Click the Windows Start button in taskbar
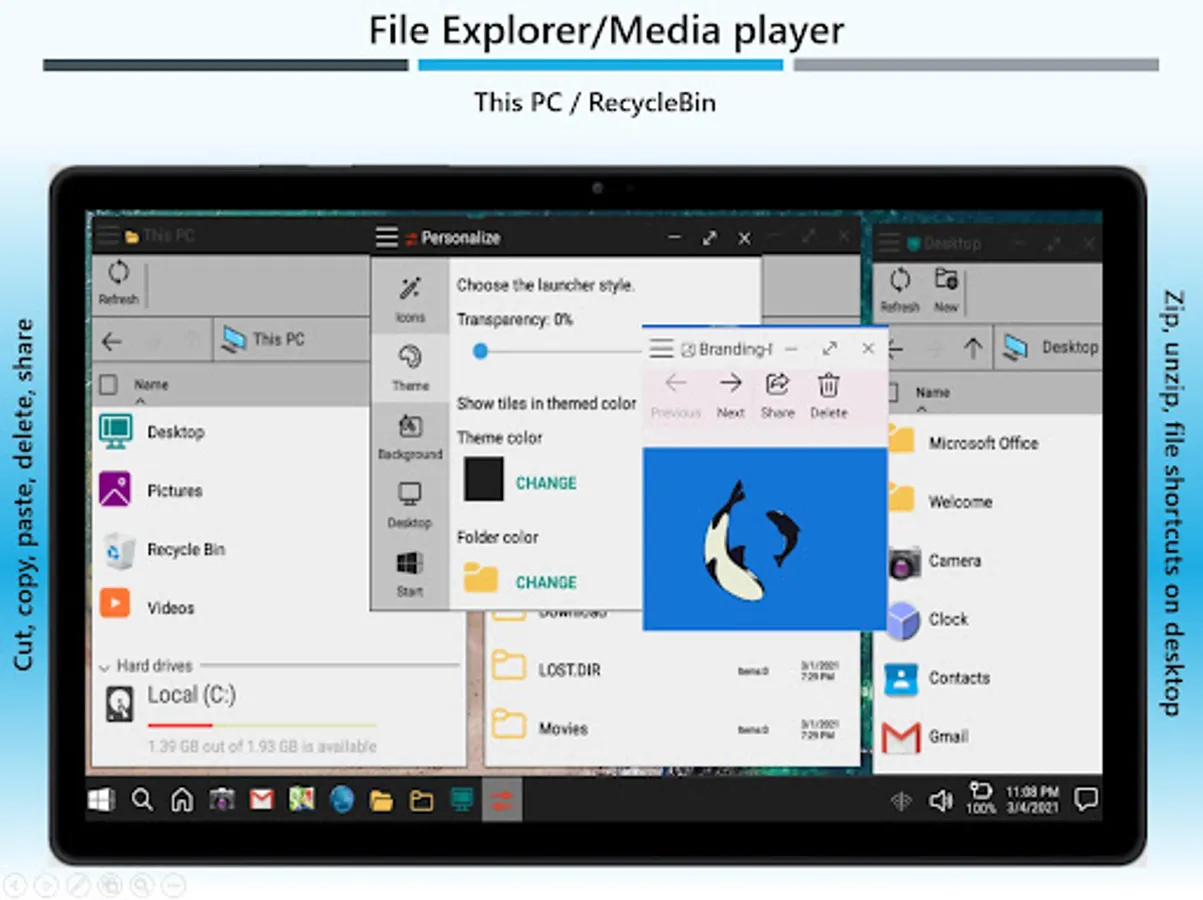This screenshot has width=1203, height=900. (x=101, y=800)
